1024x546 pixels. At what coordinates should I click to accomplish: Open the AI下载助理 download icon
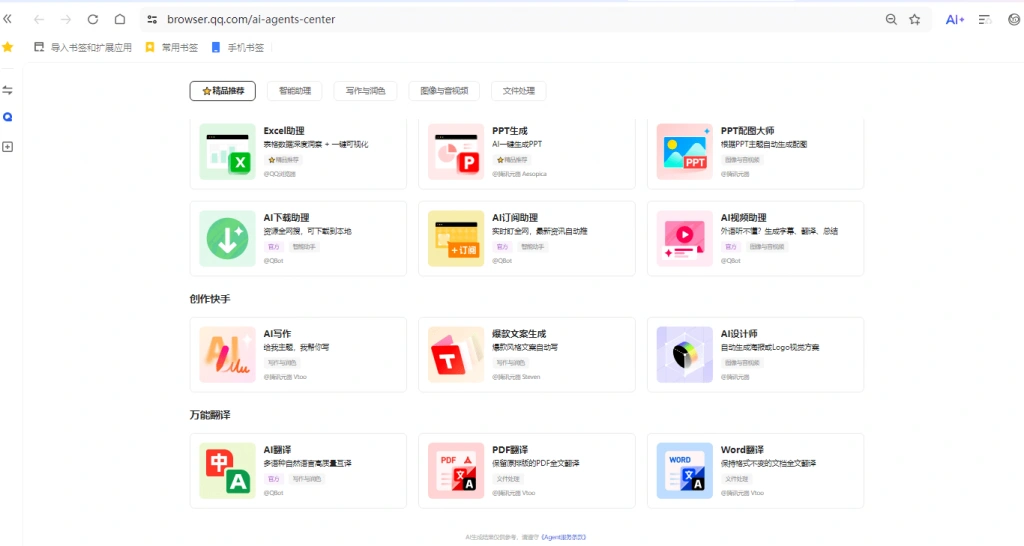click(x=227, y=238)
